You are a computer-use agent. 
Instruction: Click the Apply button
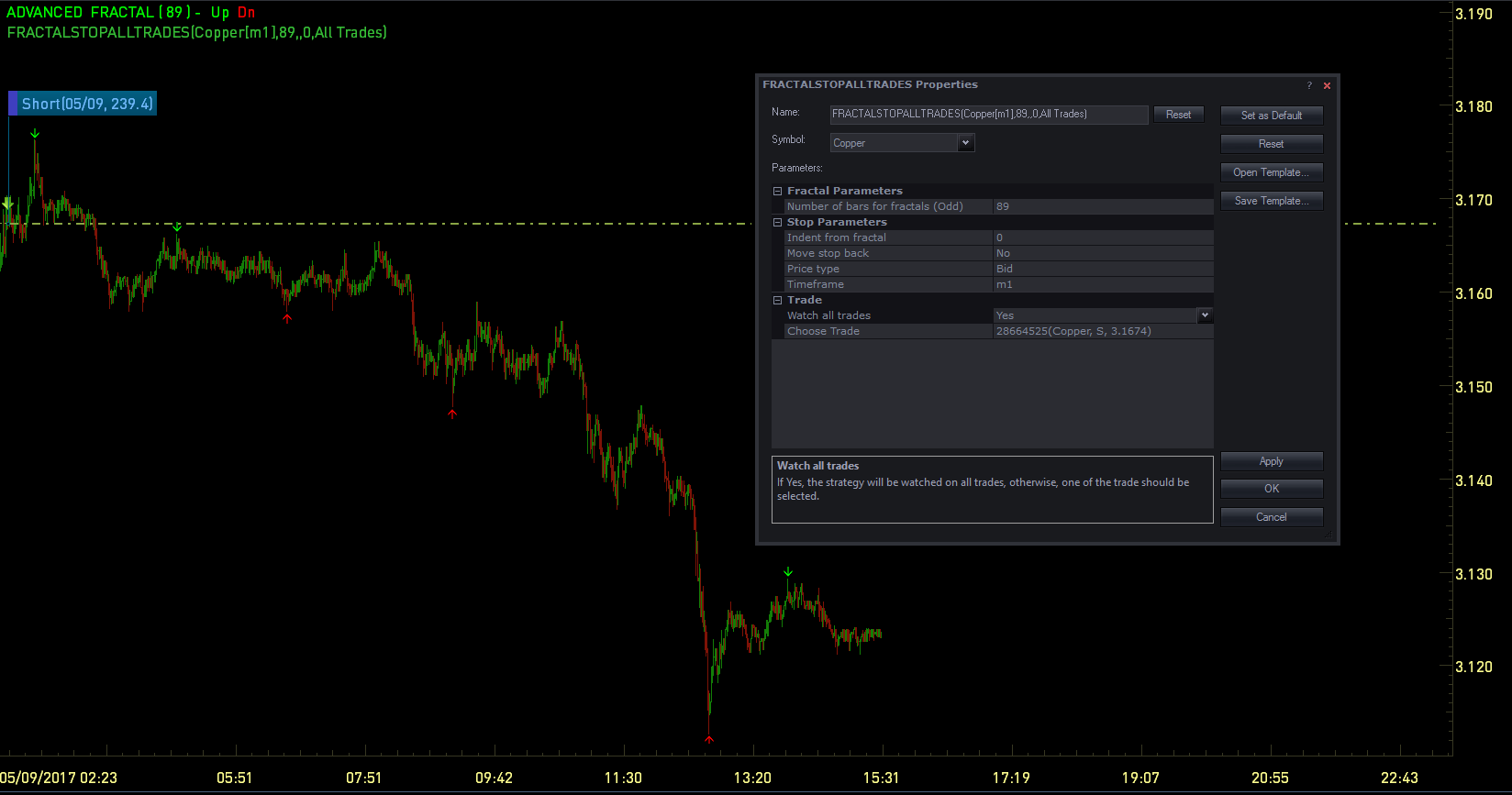pyautogui.click(x=1272, y=461)
